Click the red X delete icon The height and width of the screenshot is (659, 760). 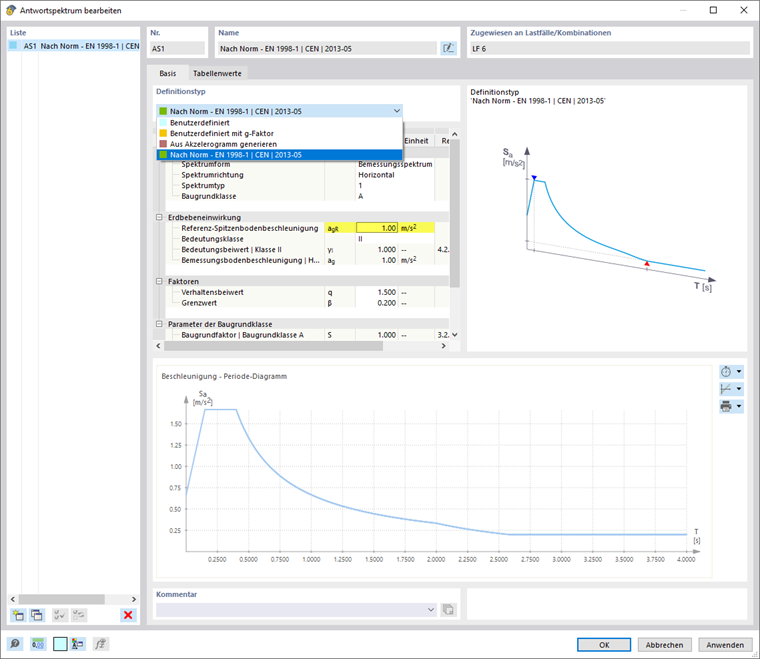click(x=128, y=615)
